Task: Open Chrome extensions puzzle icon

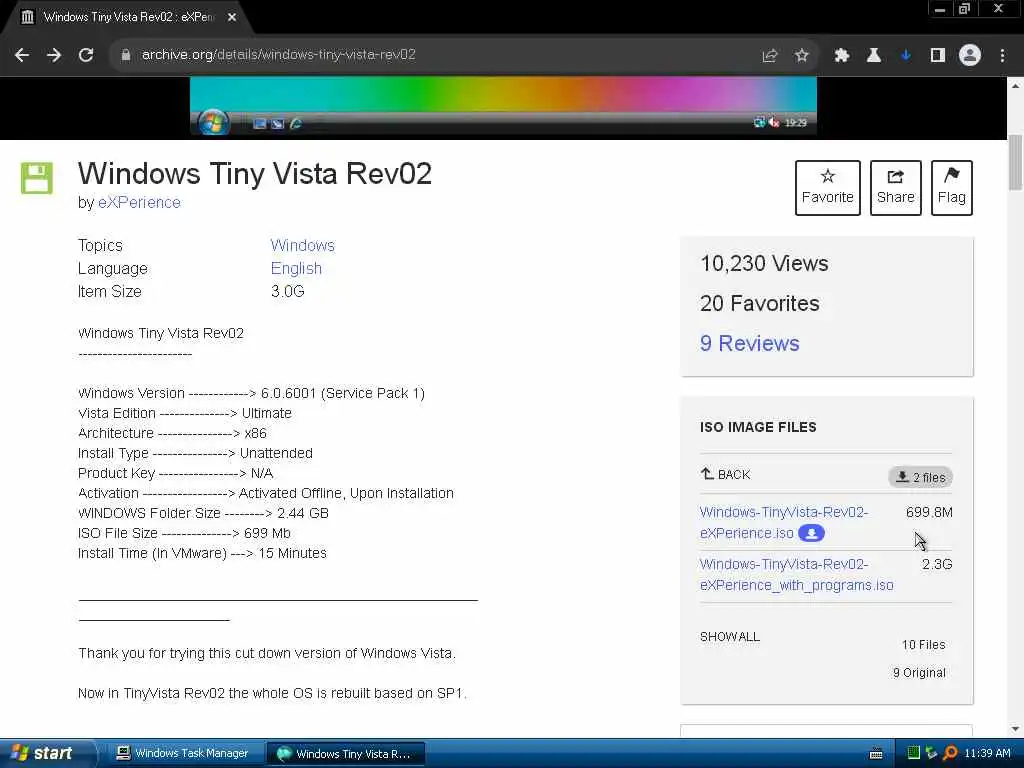Action: tap(842, 56)
